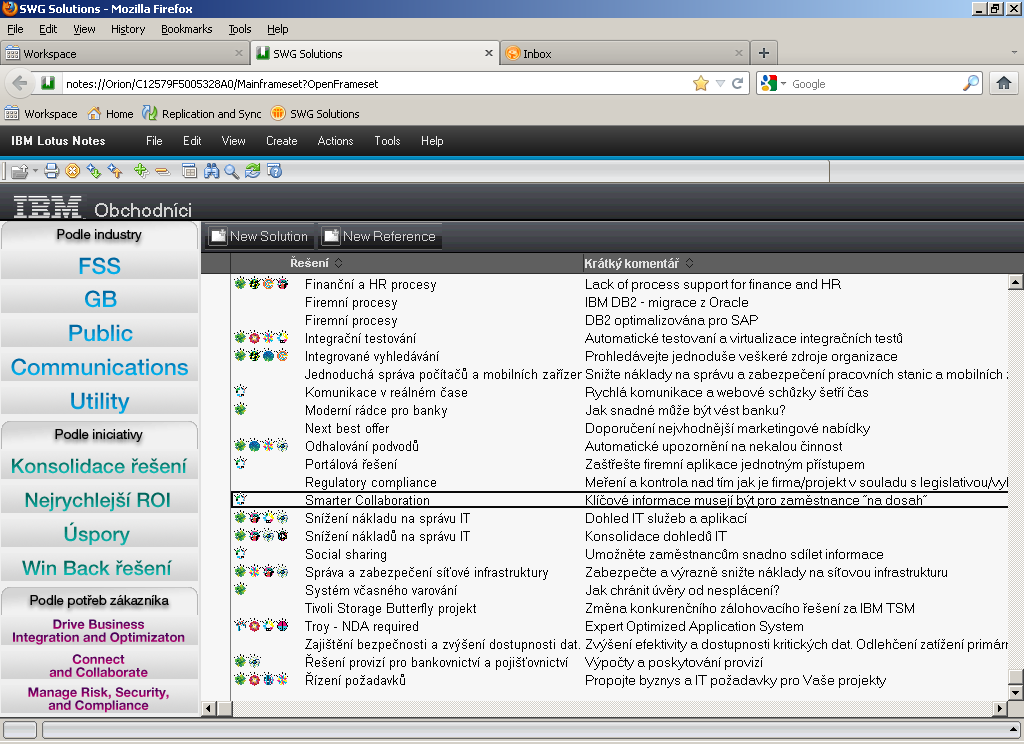This screenshot has height=744, width=1024.
Task: Click the Reload icon in address bar
Action: click(x=737, y=84)
